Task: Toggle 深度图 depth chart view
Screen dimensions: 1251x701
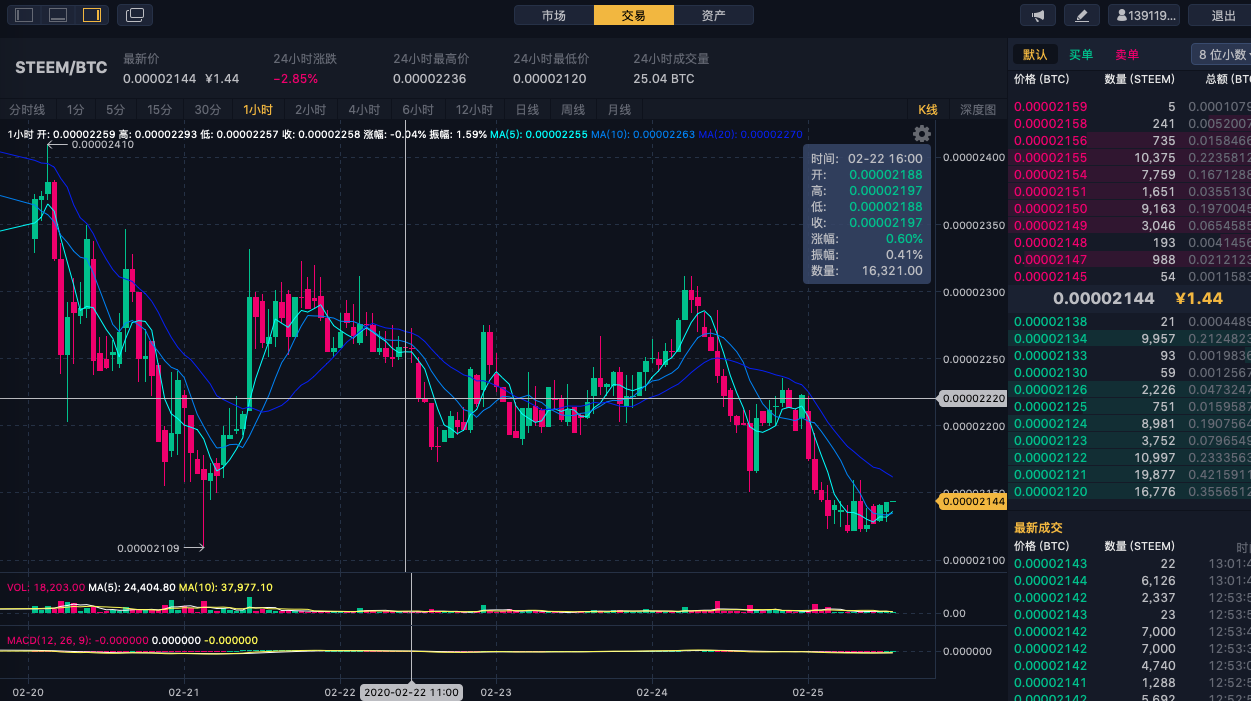Action: [978, 110]
